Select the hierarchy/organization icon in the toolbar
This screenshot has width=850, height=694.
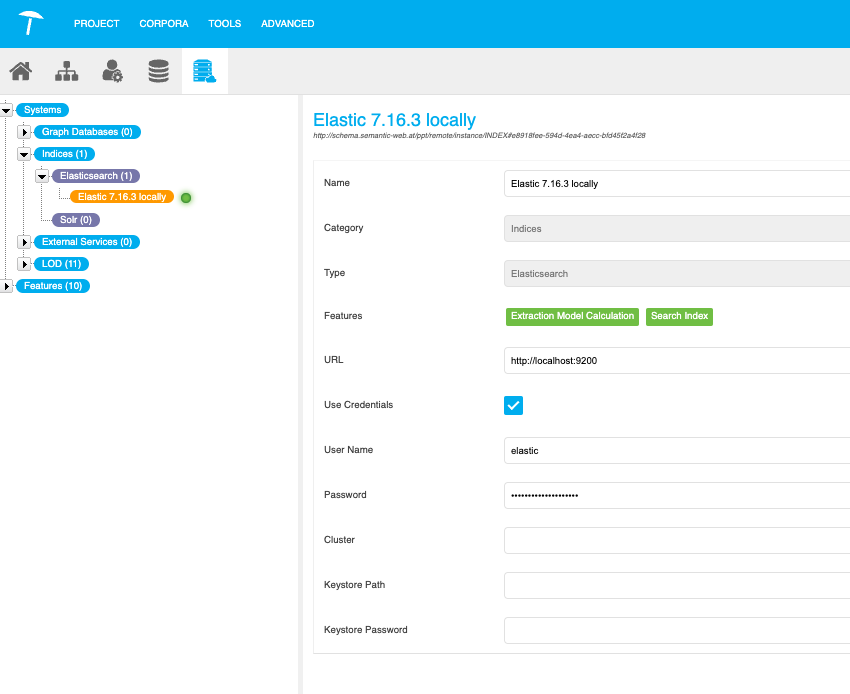(x=66, y=70)
